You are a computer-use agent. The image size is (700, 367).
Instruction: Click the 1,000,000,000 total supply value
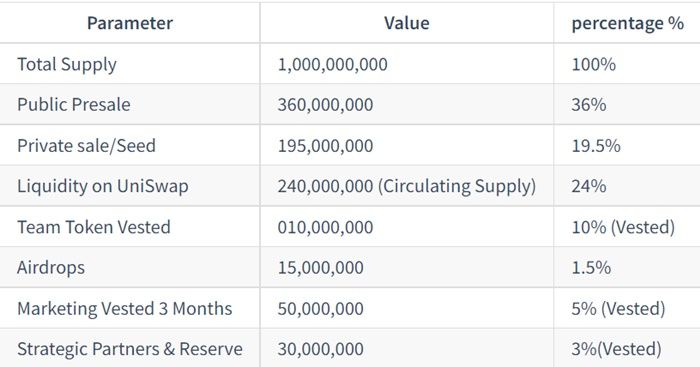[333, 64]
